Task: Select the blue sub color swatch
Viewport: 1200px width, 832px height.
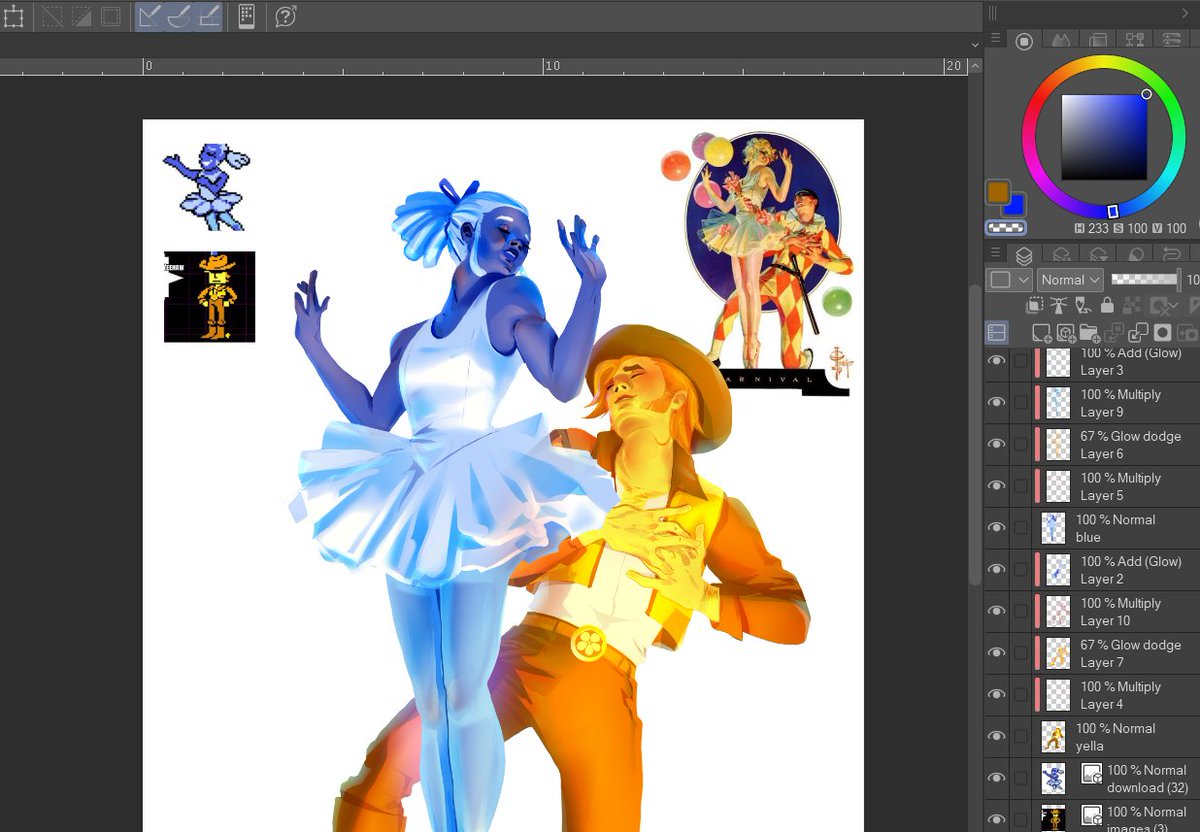Action: pyautogui.click(x=1015, y=204)
